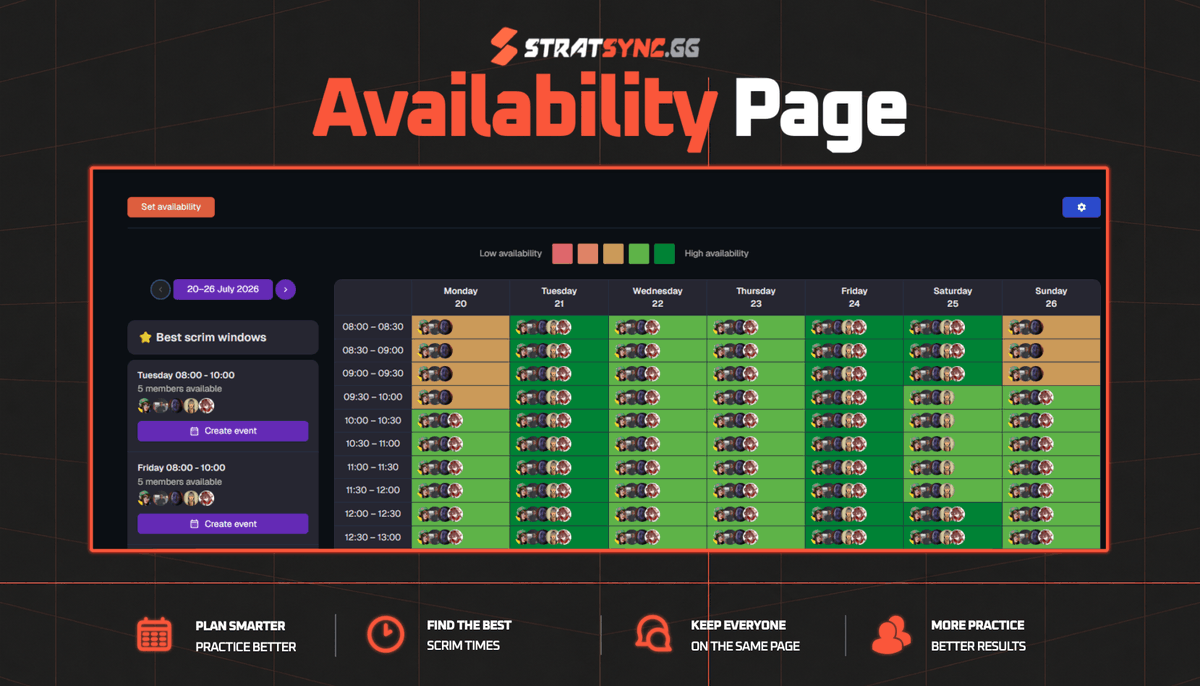The height and width of the screenshot is (686, 1200).
Task: Click the Low availability legend label
Action: click(x=510, y=254)
